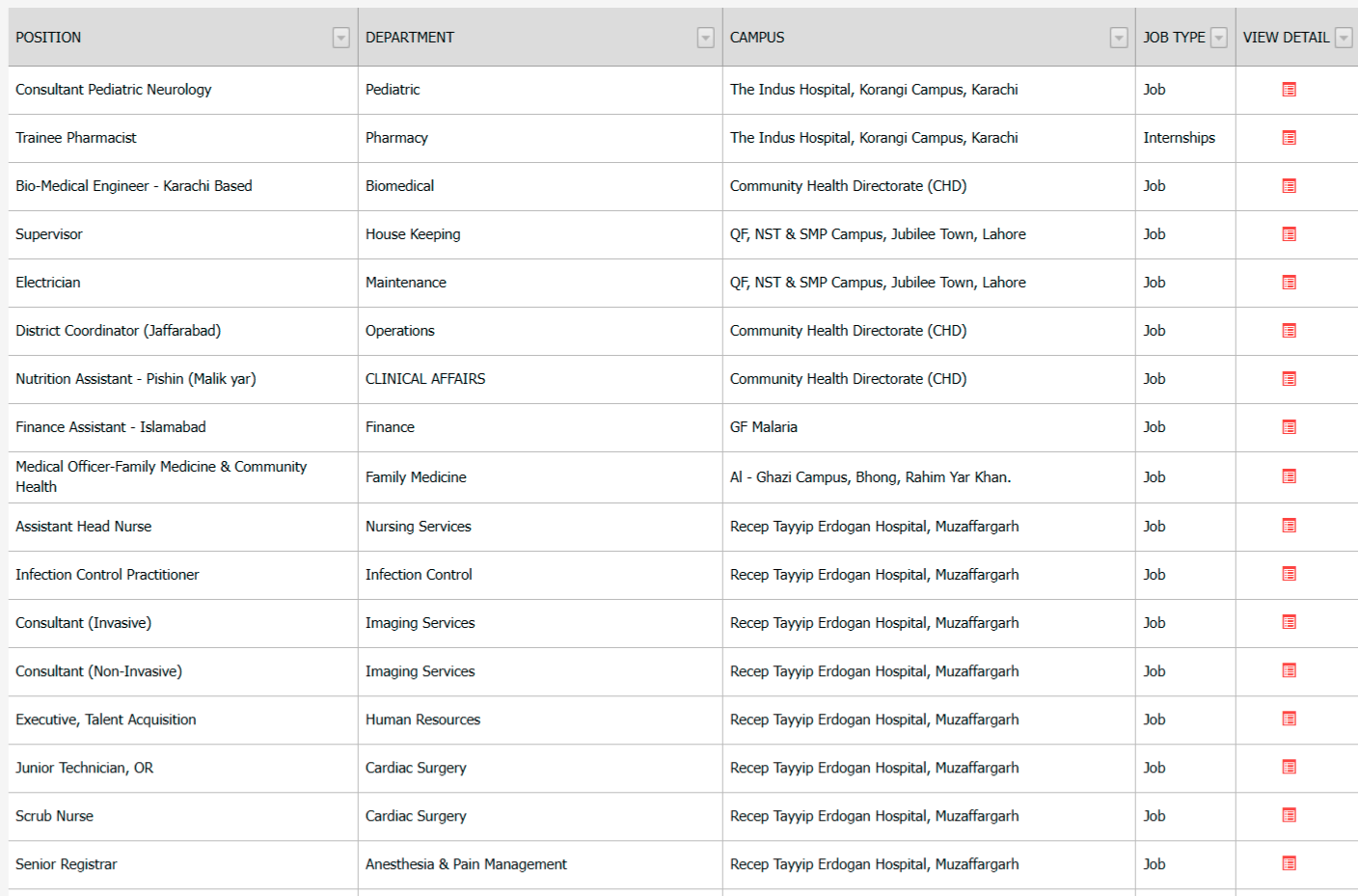The image size is (1358, 896).
Task: Click the District Coordinator (Jaffarabad) row
Action: (x=118, y=331)
